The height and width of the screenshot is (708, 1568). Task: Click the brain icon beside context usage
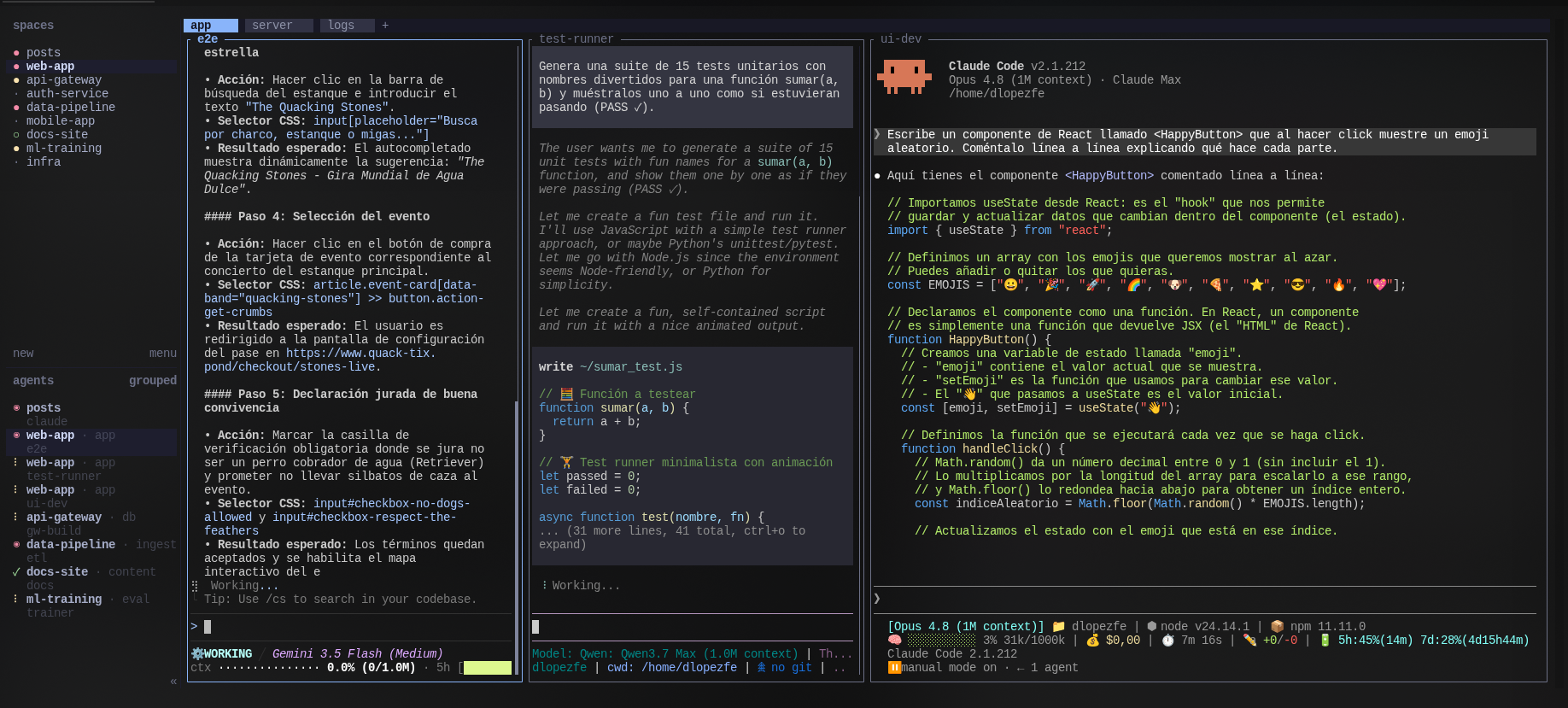(x=894, y=641)
